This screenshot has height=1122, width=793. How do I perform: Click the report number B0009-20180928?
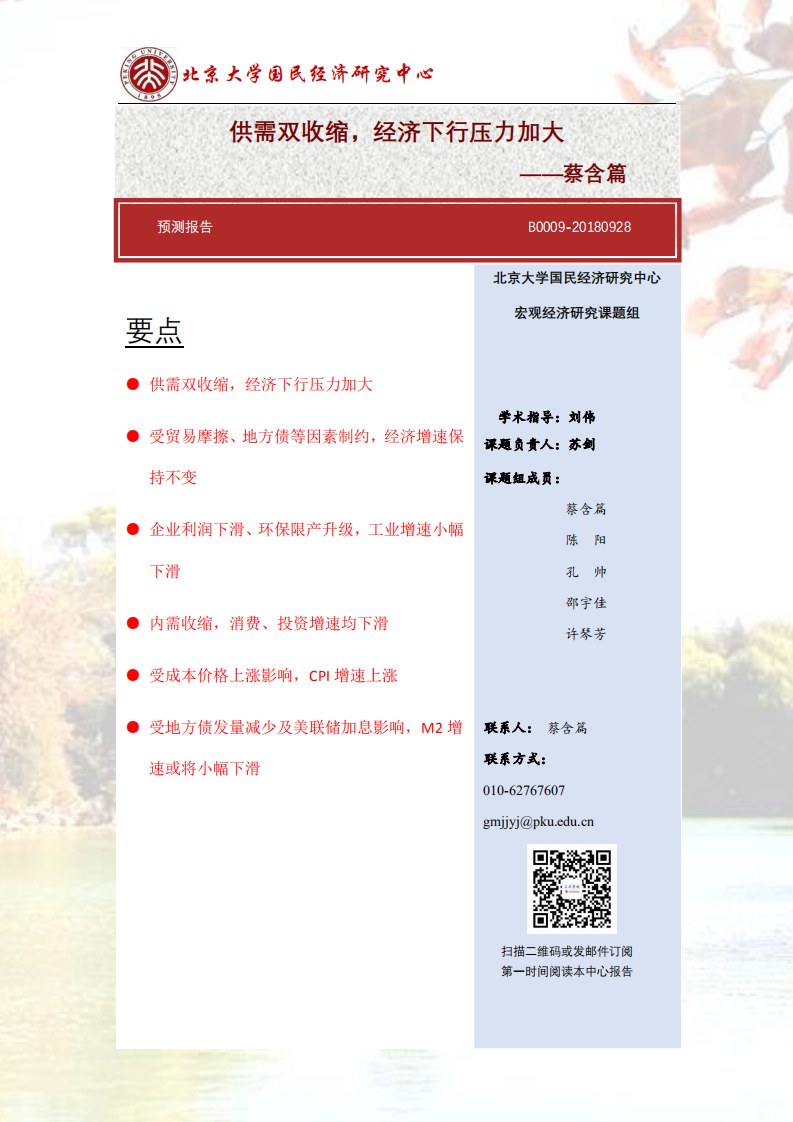click(x=580, y=228)
